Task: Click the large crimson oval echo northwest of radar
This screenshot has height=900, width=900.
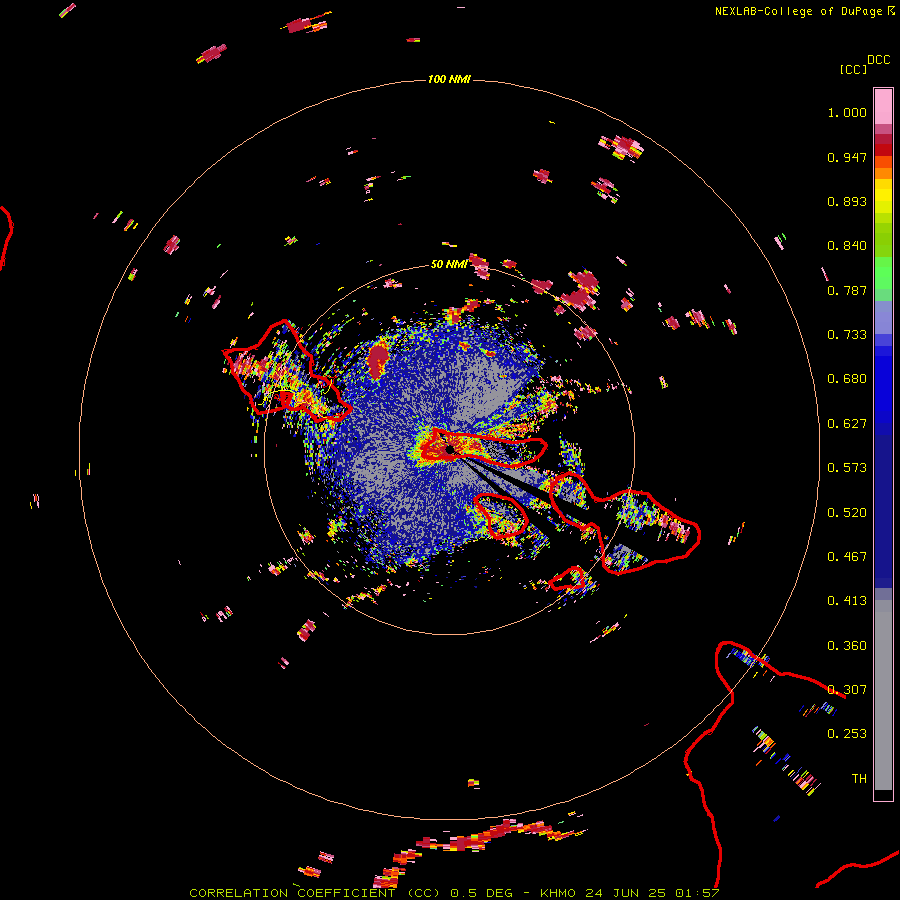Action: pos(377,360)
